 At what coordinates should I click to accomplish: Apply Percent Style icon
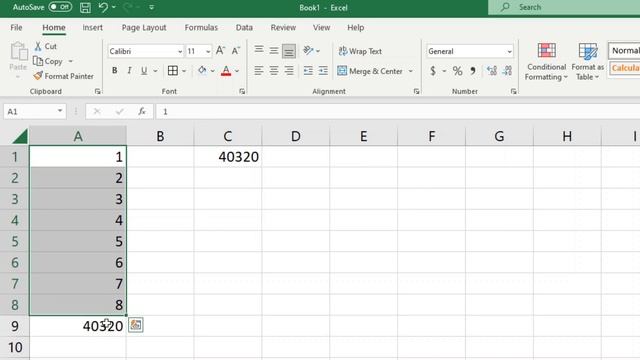(x=458, y=71)
